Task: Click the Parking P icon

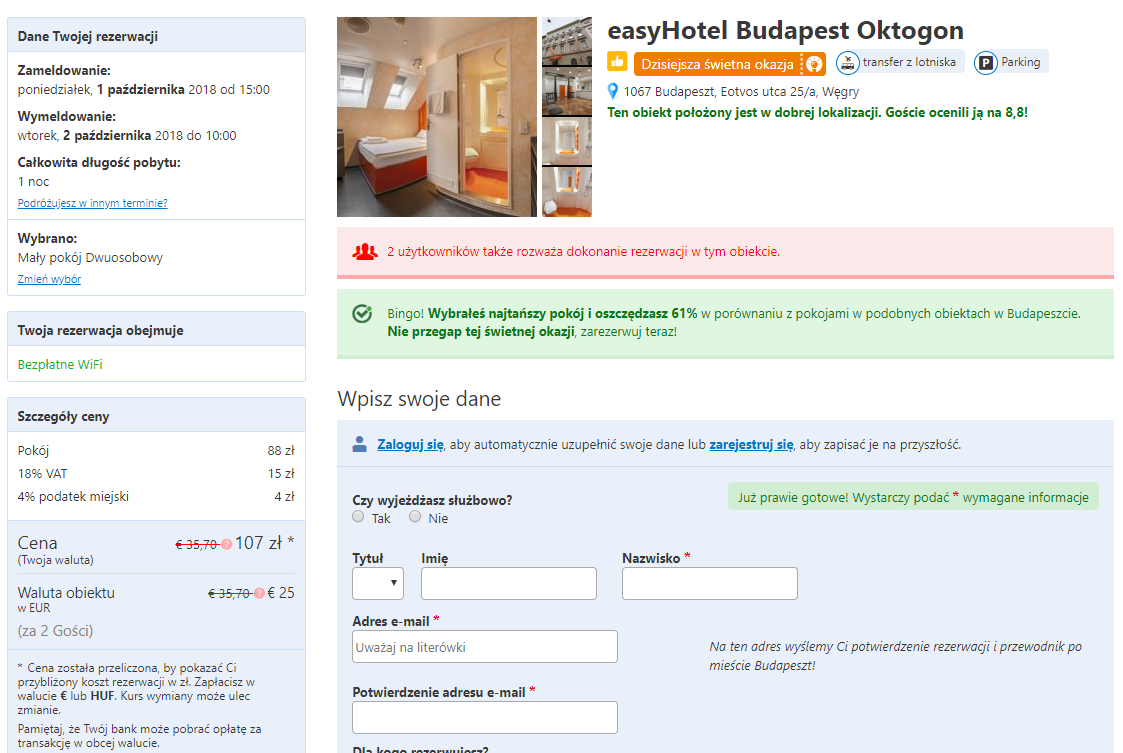Action: pyautogui.click(x=985, y=63)
